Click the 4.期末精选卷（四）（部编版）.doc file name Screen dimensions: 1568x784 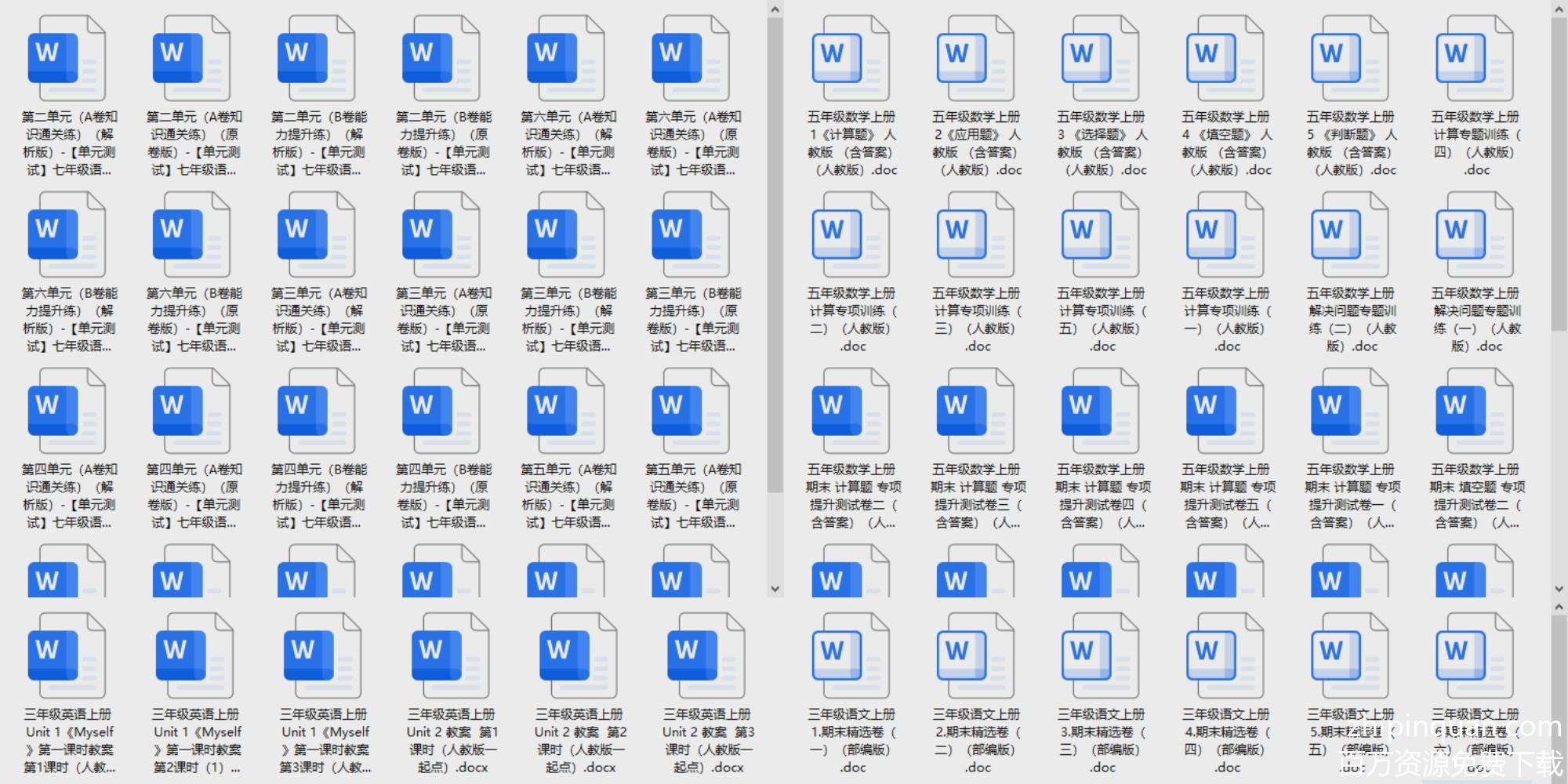(x=1226, y=741)
